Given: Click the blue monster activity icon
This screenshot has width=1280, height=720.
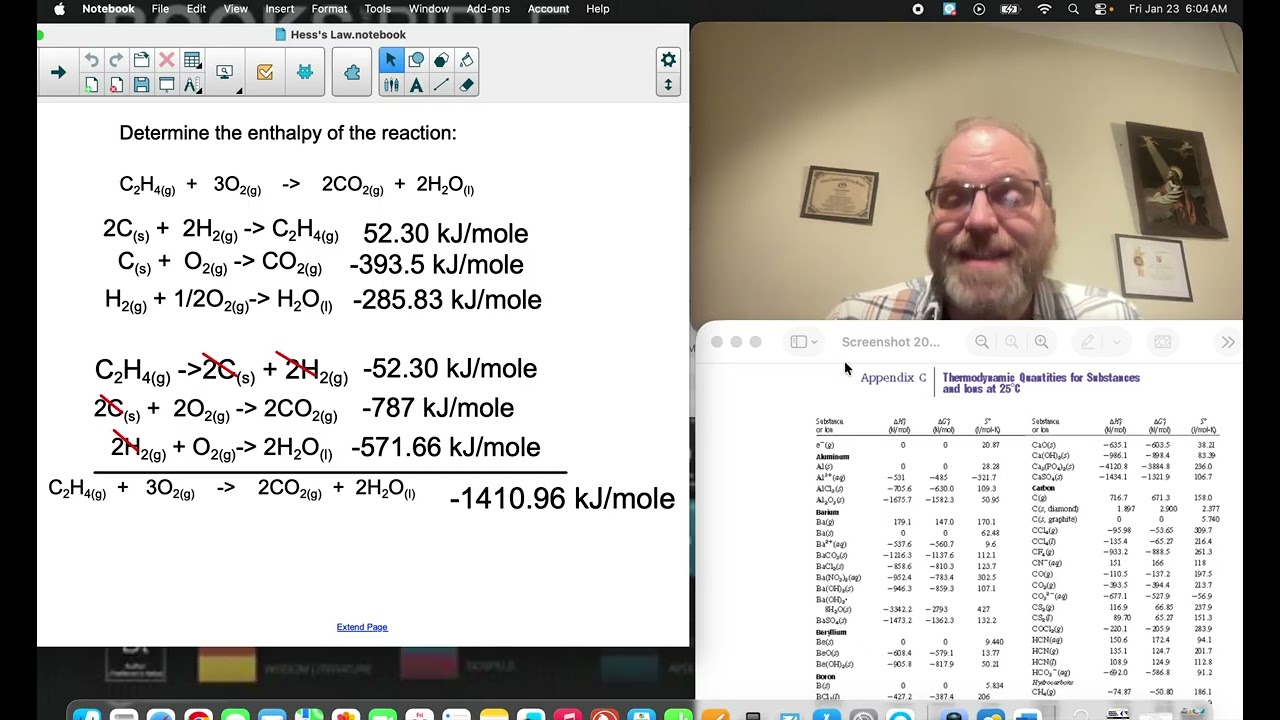Looking at the screenshot, I should click(305, 73).
